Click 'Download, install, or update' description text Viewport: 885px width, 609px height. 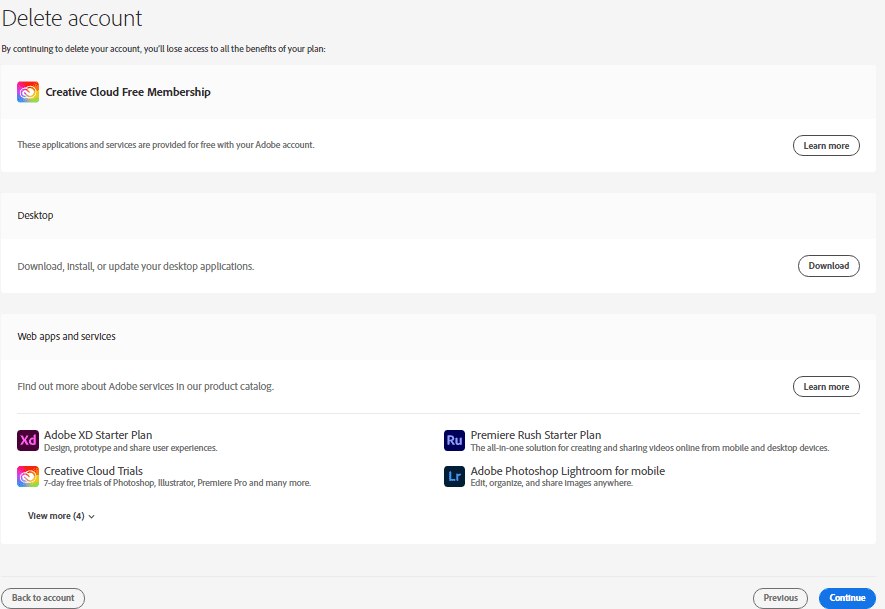click(x=135, y=266)
